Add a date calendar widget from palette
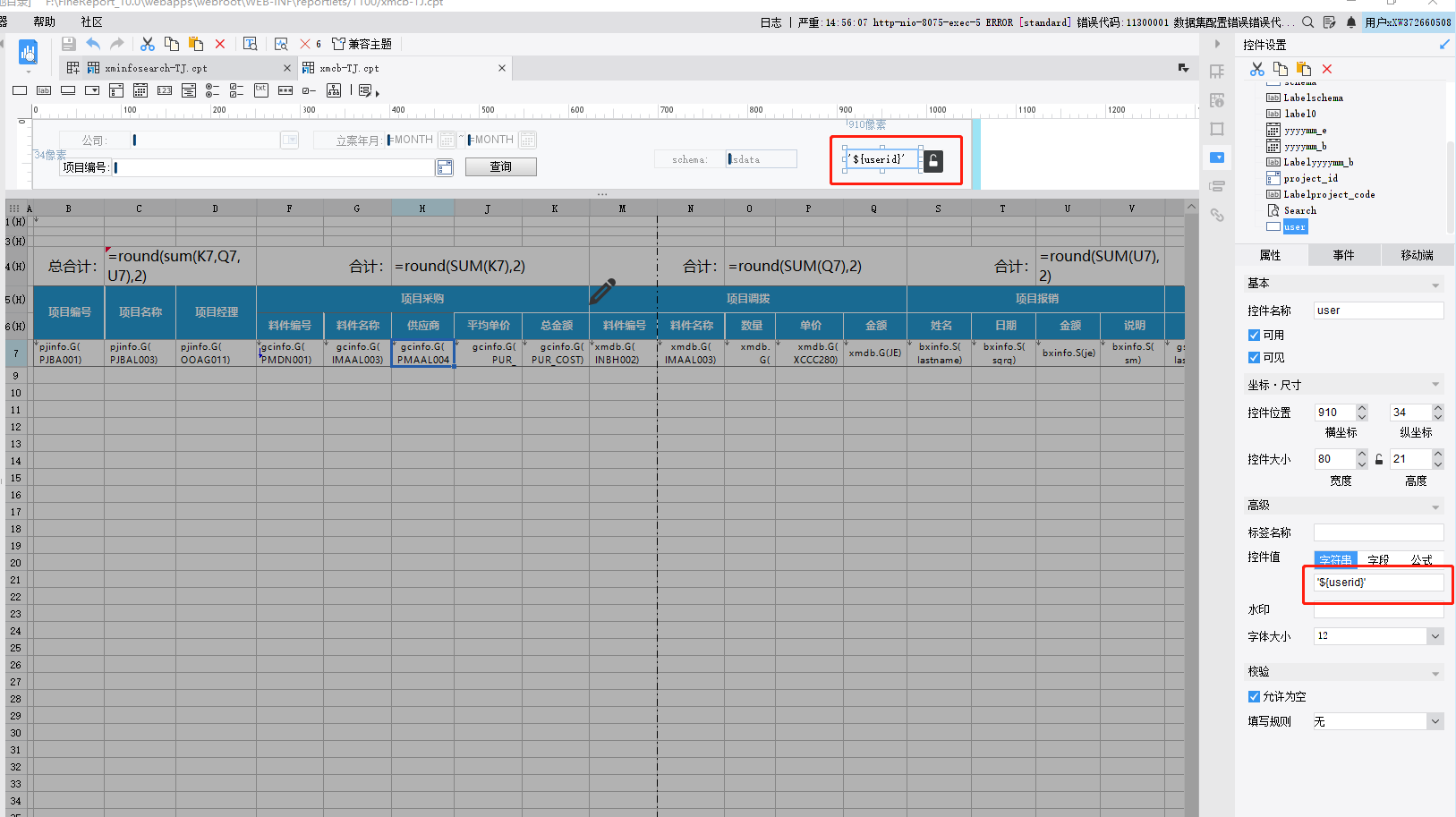The height and width of the screenshot is (817, 1456). click(140, 90)
